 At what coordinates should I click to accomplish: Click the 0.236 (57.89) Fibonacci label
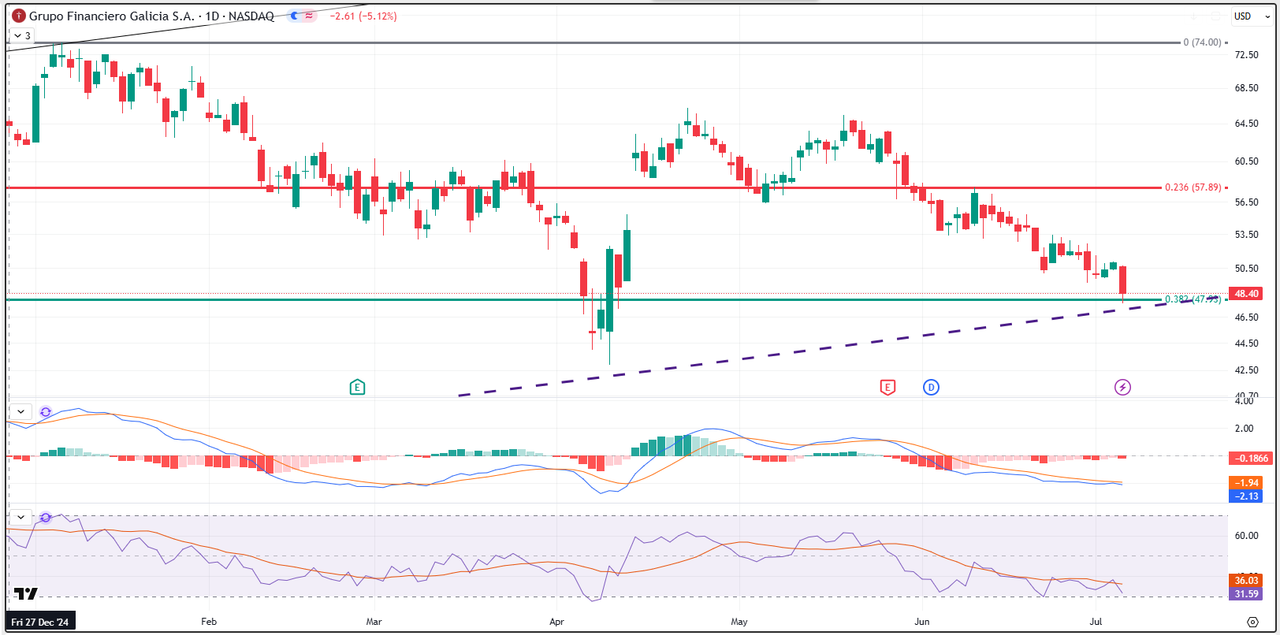tap(1193, 187)
